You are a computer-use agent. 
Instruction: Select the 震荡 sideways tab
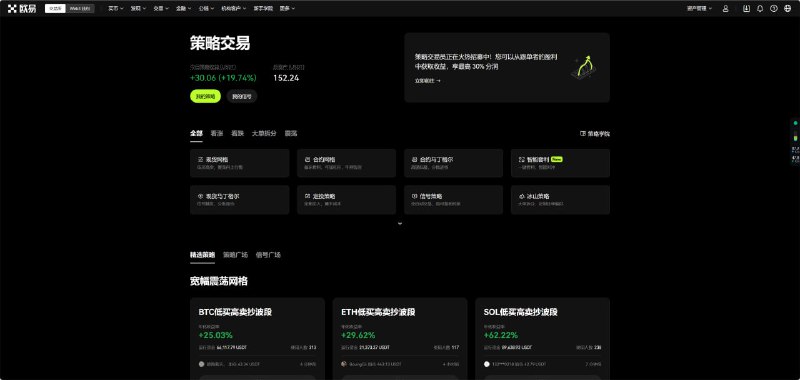(x=291, y=134)
